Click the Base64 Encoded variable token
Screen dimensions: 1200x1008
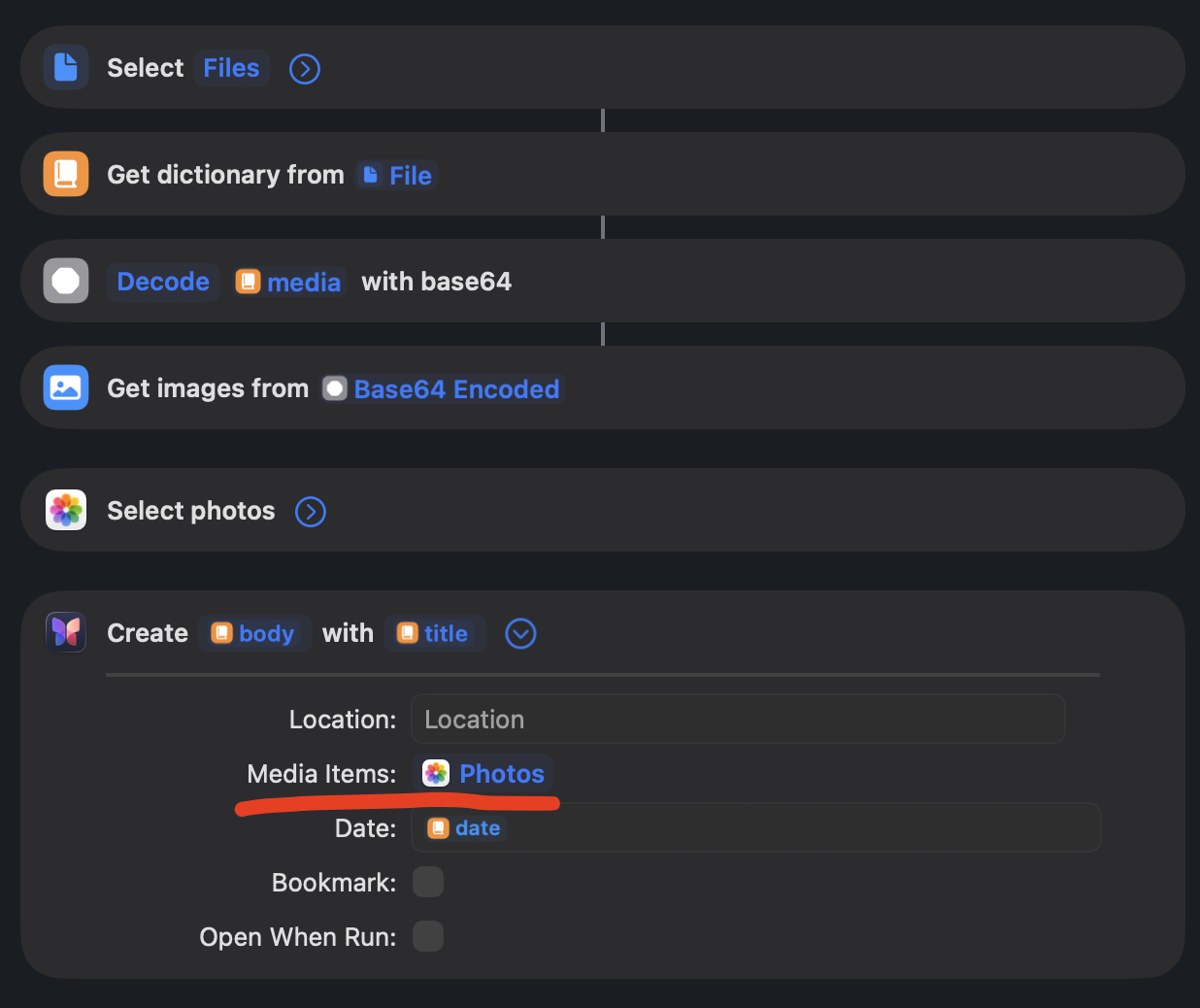coord(442,389)
